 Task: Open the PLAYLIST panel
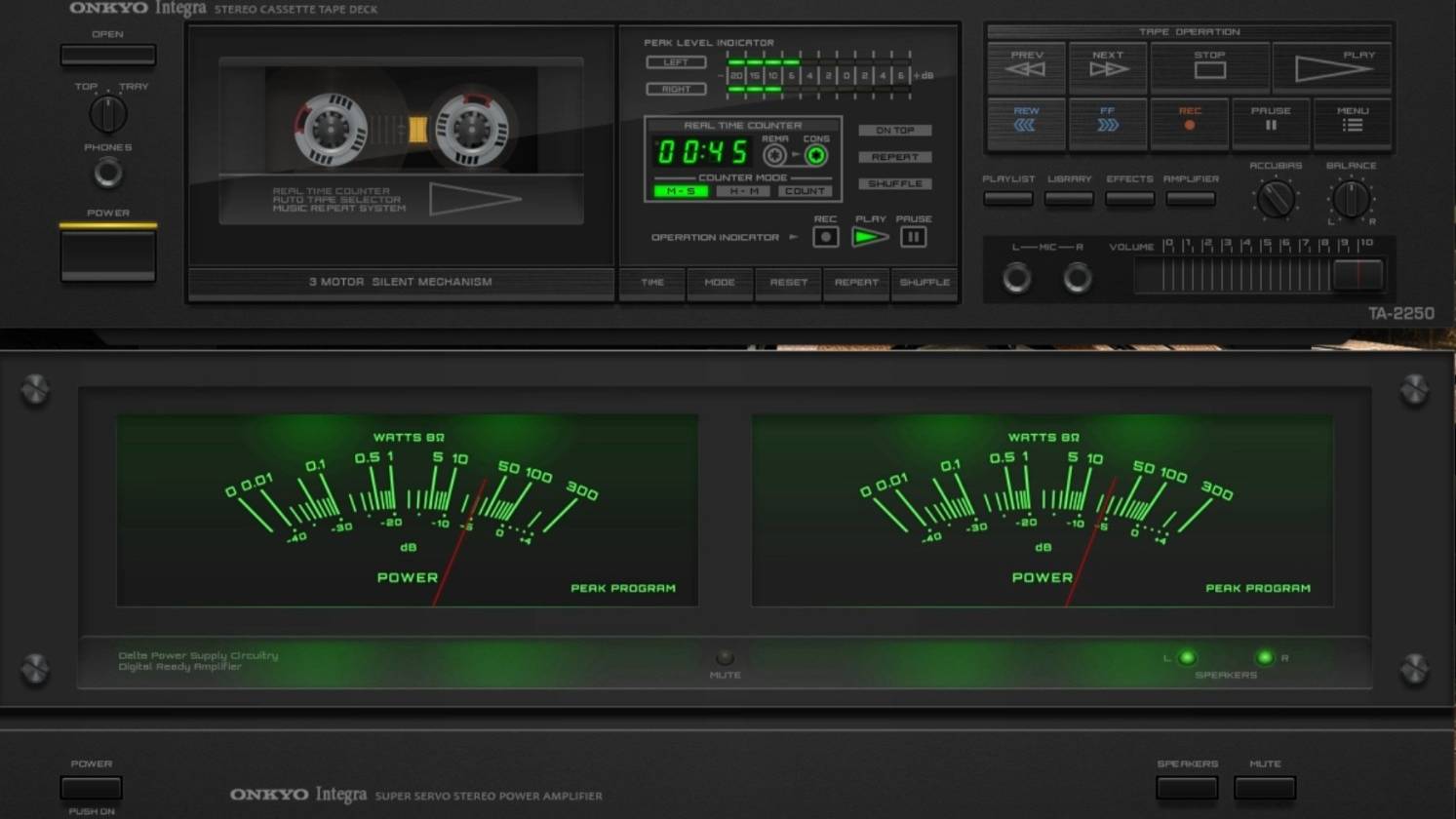point(1008,198)
